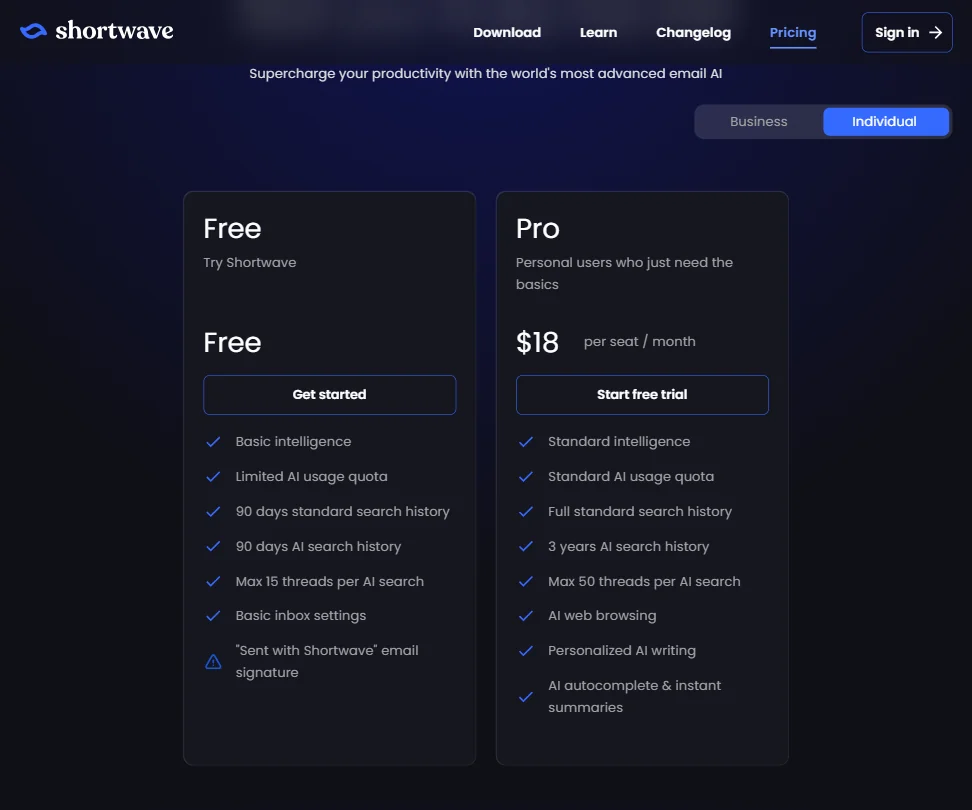Open the Download page
This screenshot has height=810, width=972.
coord(507,32)
